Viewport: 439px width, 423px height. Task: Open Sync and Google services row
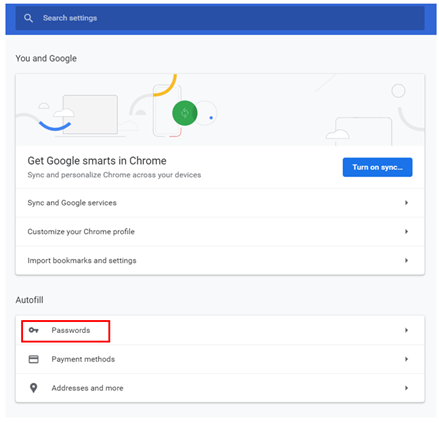click(x=220, y=203)
